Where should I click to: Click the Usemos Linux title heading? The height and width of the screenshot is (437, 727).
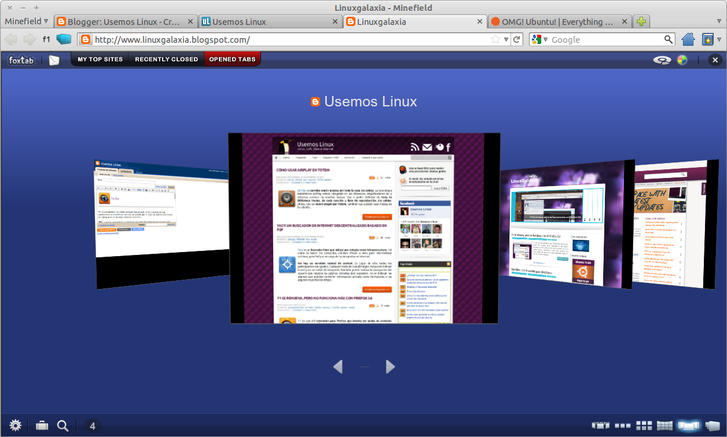[370, 101]
